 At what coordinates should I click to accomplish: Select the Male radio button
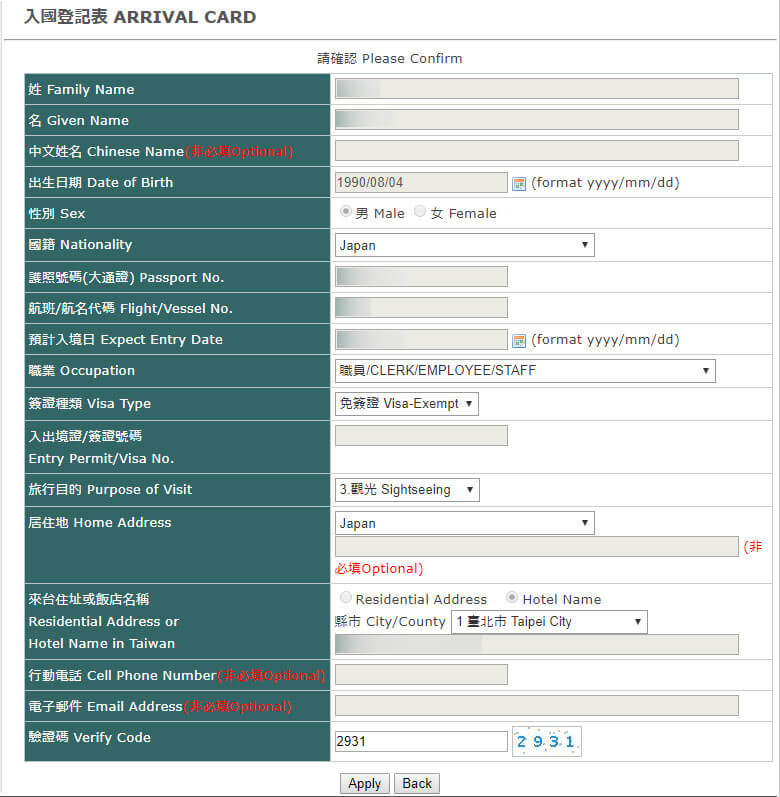click(x=346, y=211)
